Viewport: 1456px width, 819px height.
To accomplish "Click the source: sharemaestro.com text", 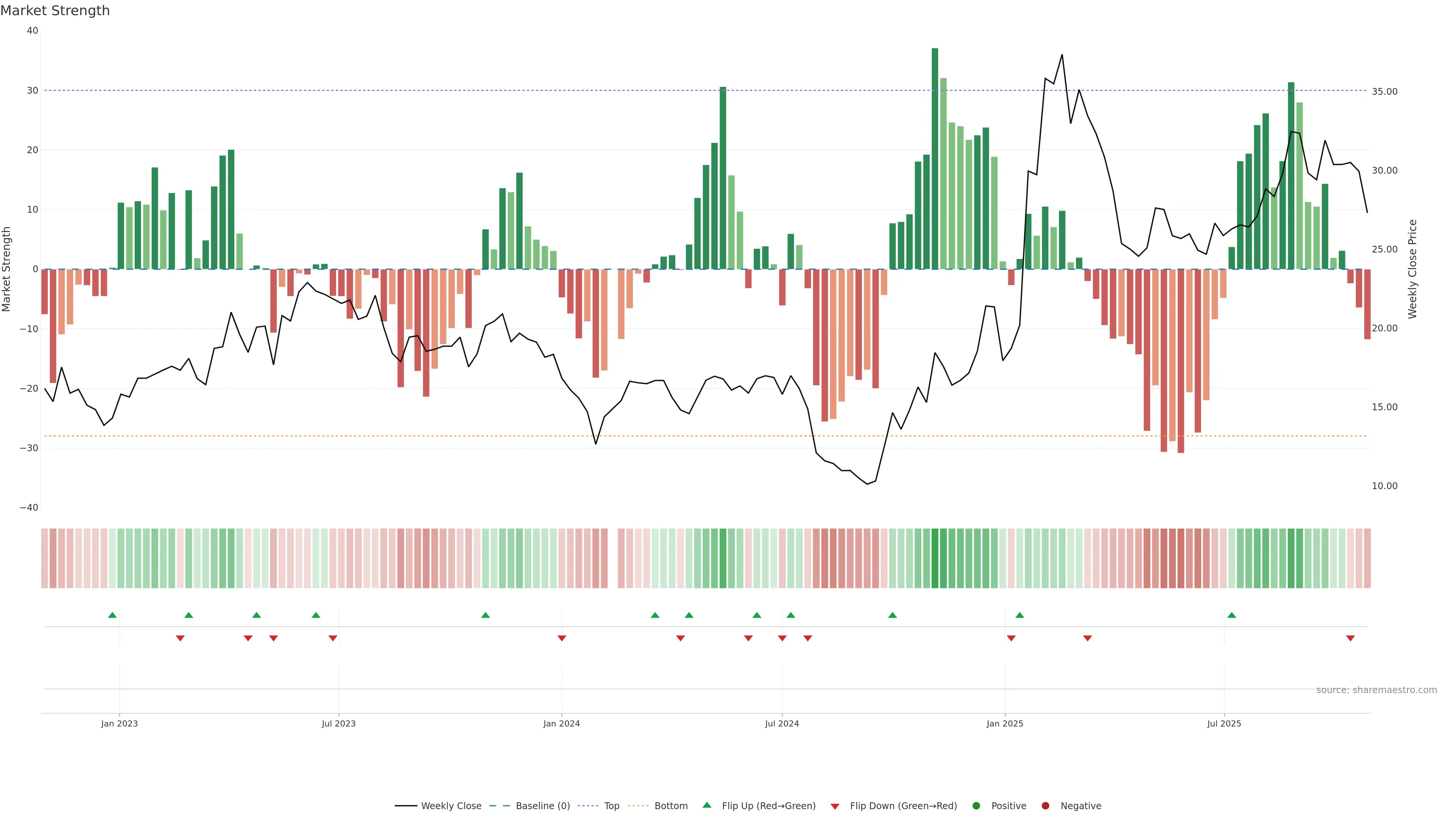I will (1376, 690).
